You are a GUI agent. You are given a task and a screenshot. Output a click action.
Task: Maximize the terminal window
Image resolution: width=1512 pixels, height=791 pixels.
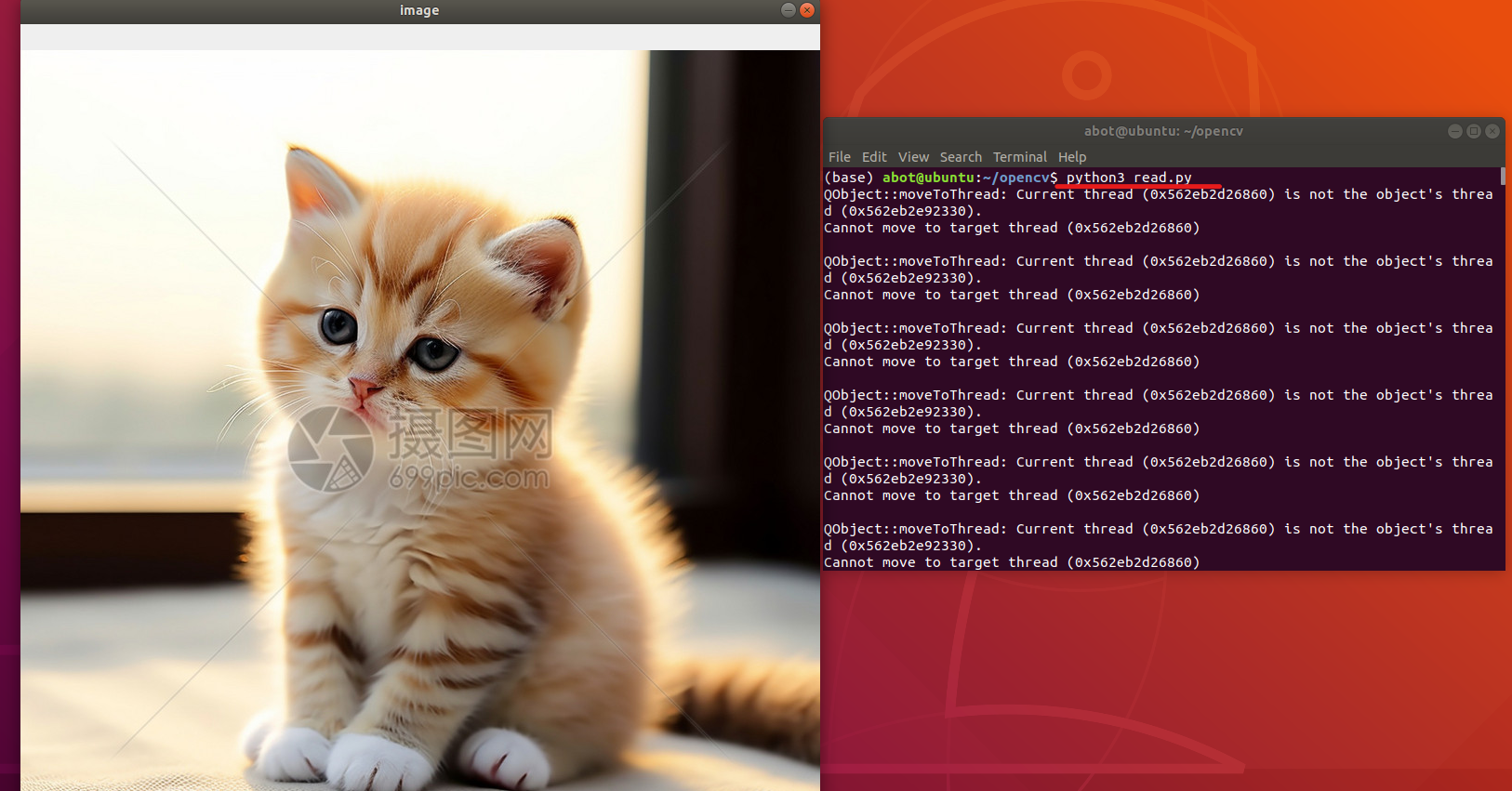point(1474,131)
